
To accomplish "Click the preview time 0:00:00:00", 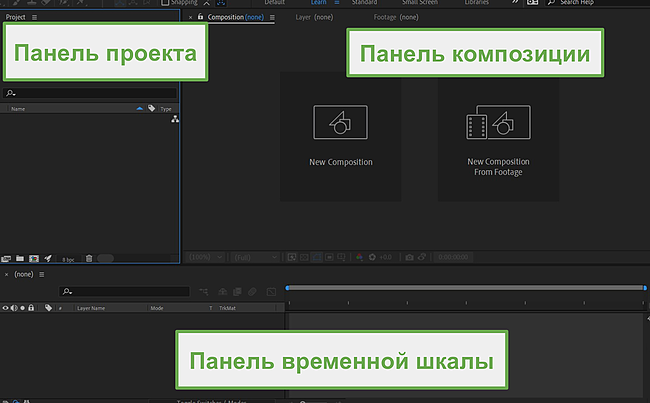I will [x=453, y=257].
